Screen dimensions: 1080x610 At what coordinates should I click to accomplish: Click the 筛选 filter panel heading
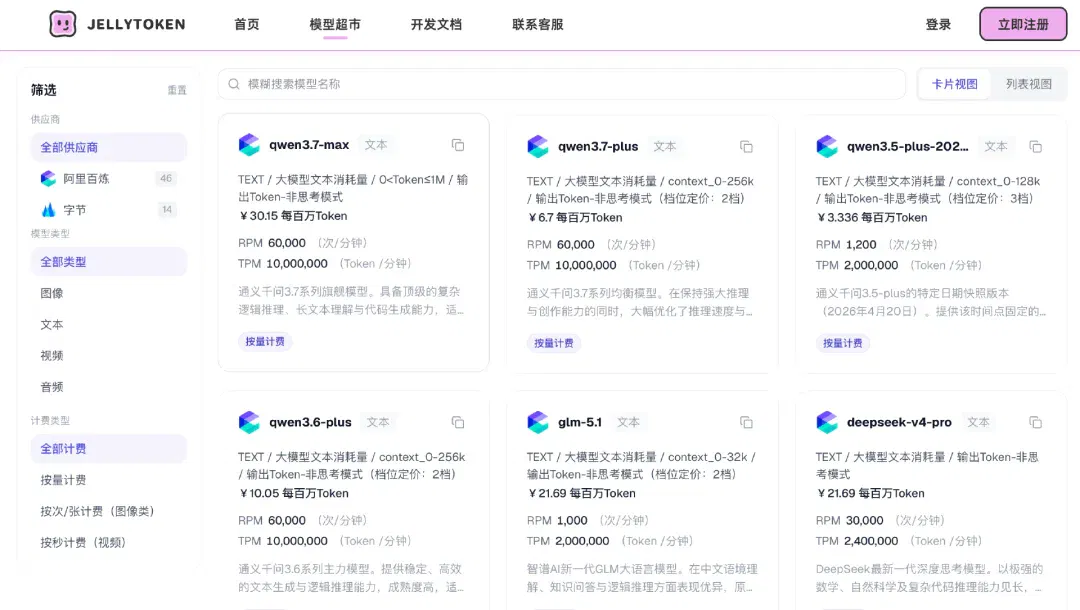pyautogui.click(x=43, y=90)
